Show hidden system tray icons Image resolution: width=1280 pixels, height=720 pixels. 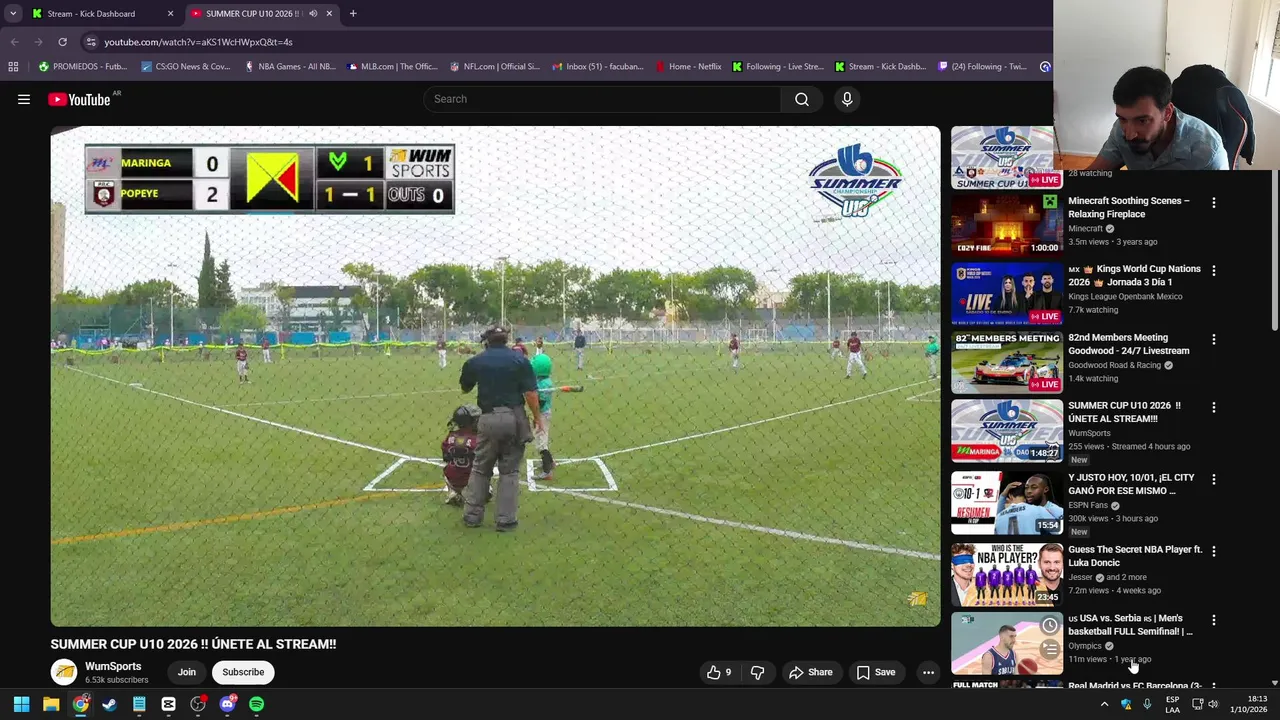pos(1104,705)
